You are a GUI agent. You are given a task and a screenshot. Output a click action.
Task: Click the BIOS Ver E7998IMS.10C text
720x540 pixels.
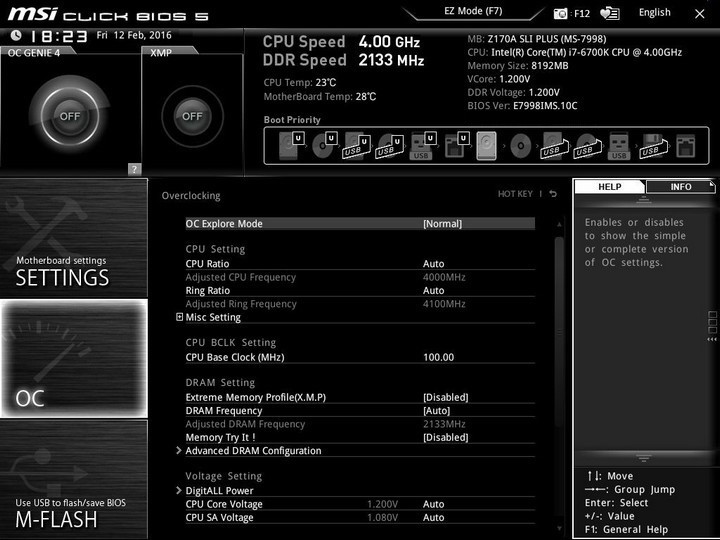[522, 106]
